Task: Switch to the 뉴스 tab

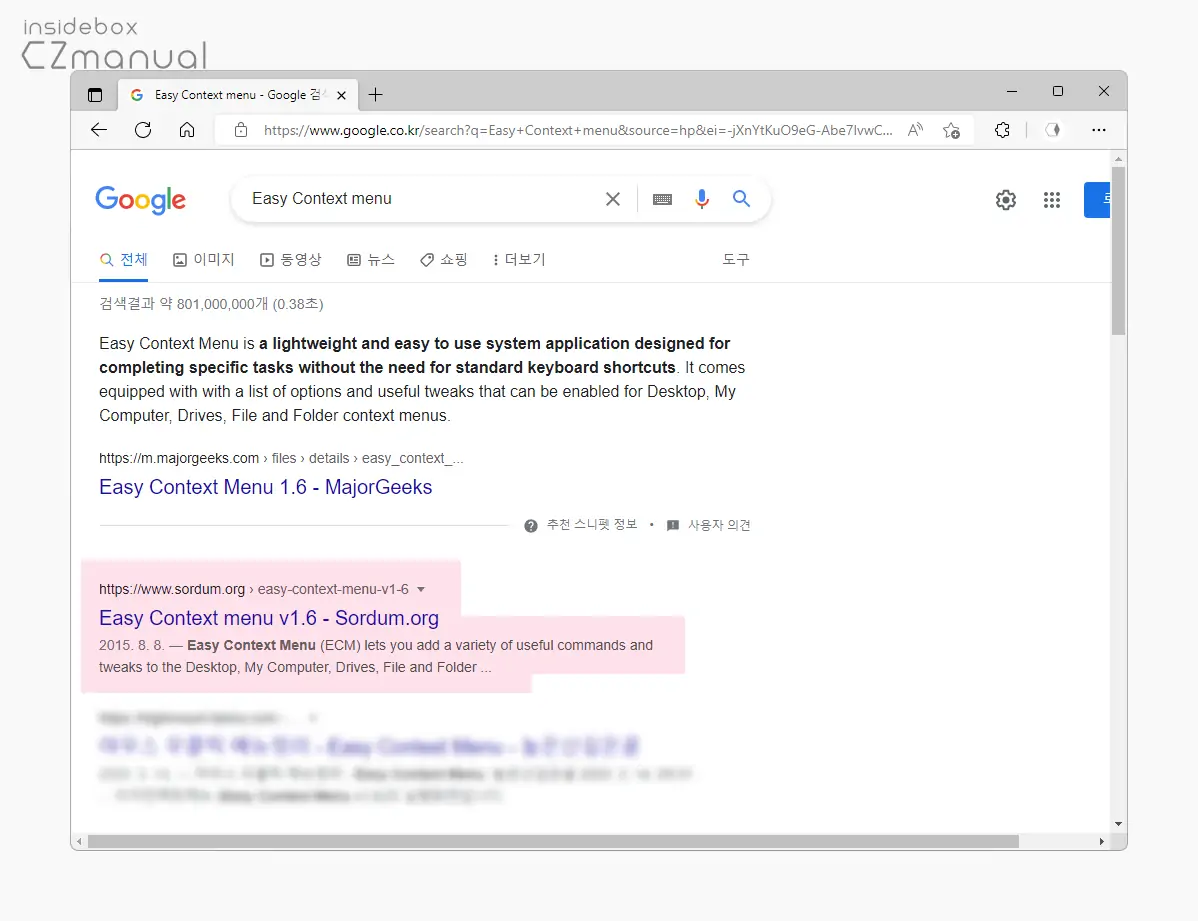Action: pos(371,260)
